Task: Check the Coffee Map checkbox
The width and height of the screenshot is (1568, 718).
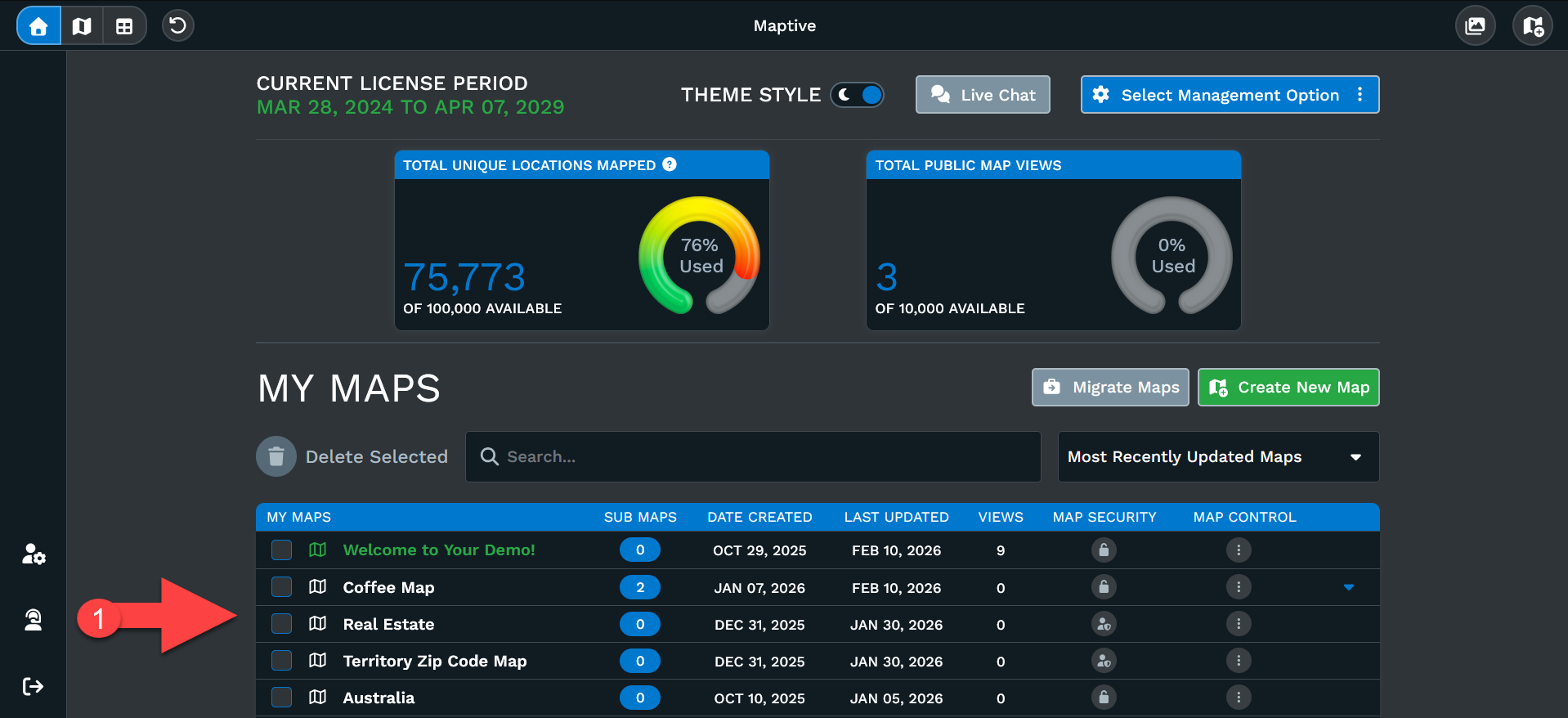Action: [282, 586]
